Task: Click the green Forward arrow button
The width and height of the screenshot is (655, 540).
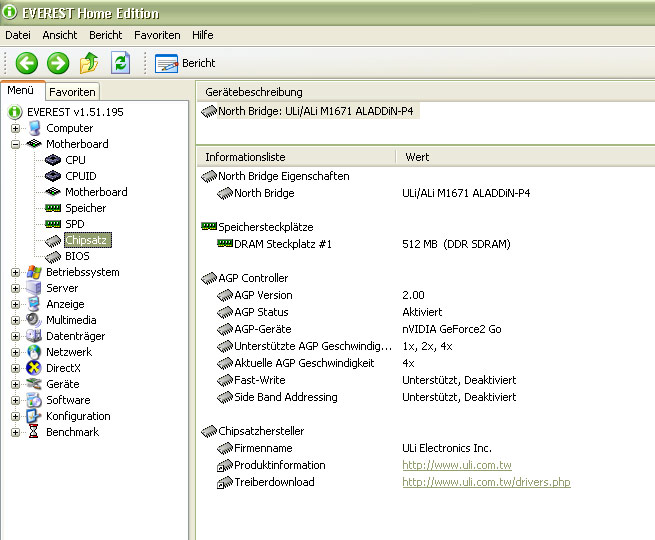Action: tap(58, 63)
